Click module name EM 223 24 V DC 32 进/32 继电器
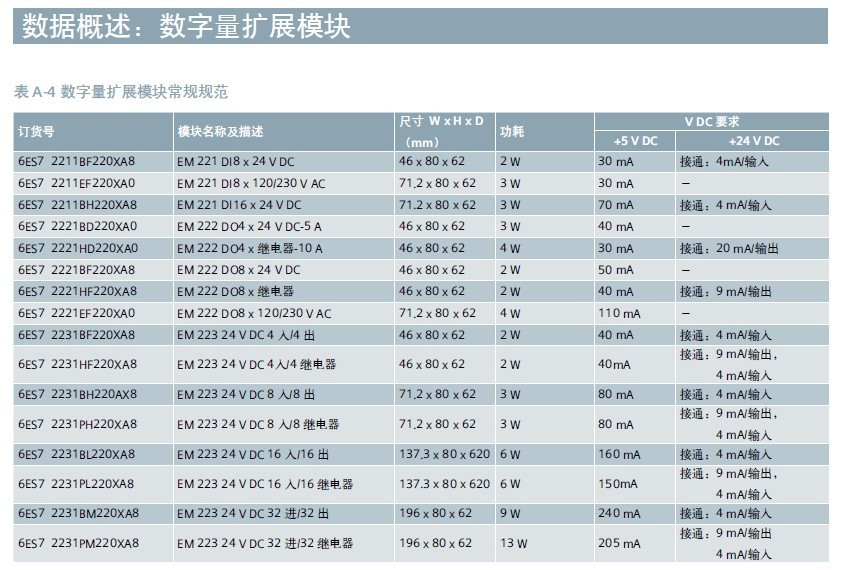This screenshot has width=842, height=570. [265, 543]
